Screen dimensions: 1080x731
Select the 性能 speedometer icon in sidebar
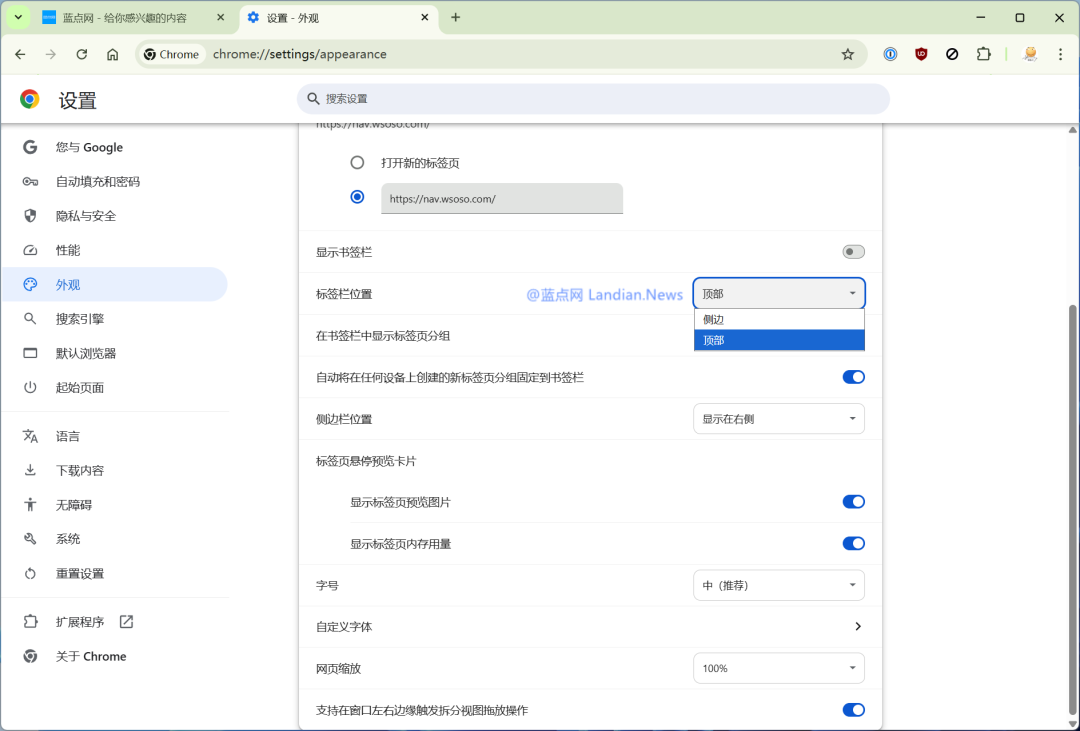pos(30,250)
